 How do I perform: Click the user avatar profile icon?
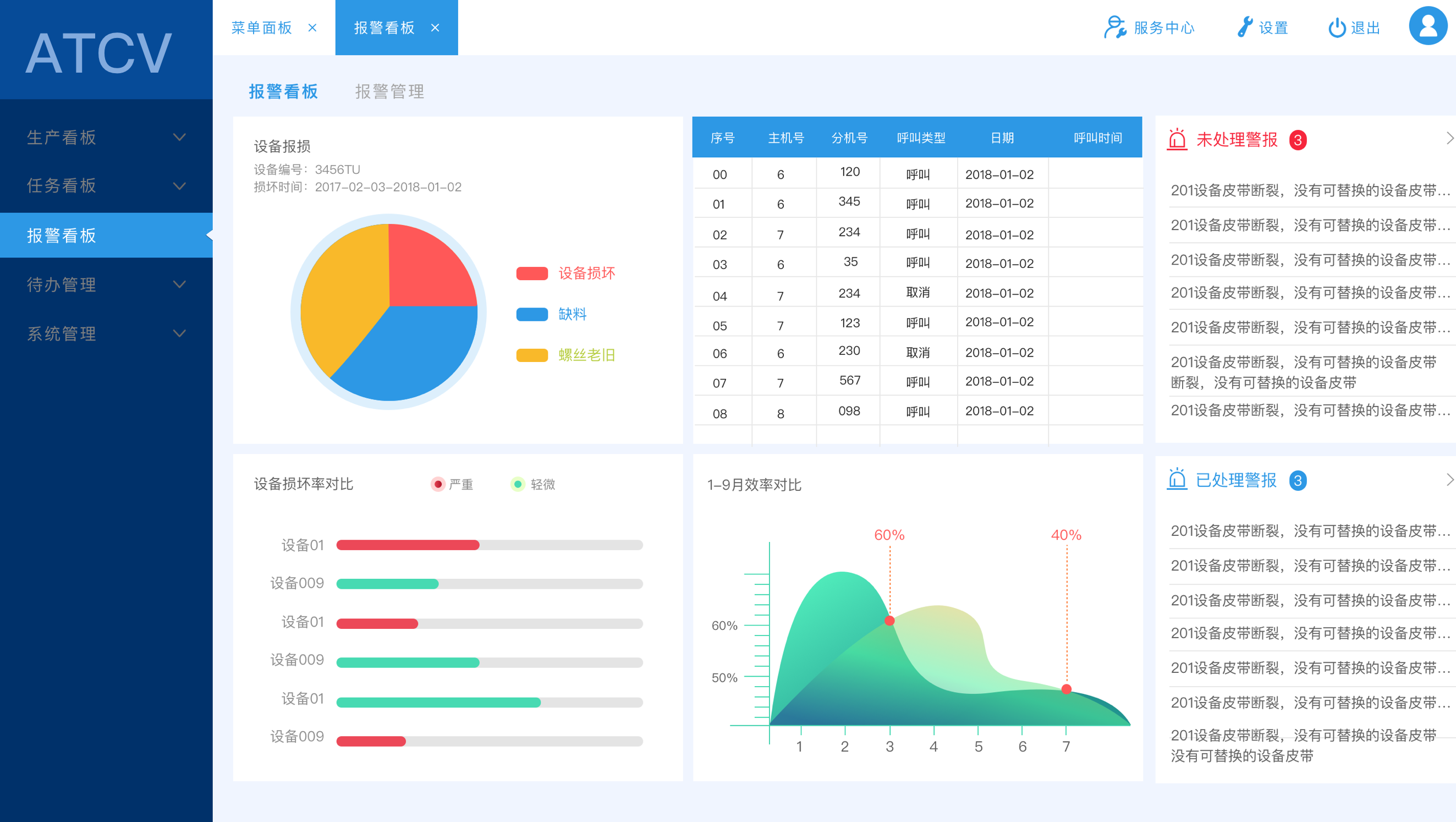coord(1428,26)
